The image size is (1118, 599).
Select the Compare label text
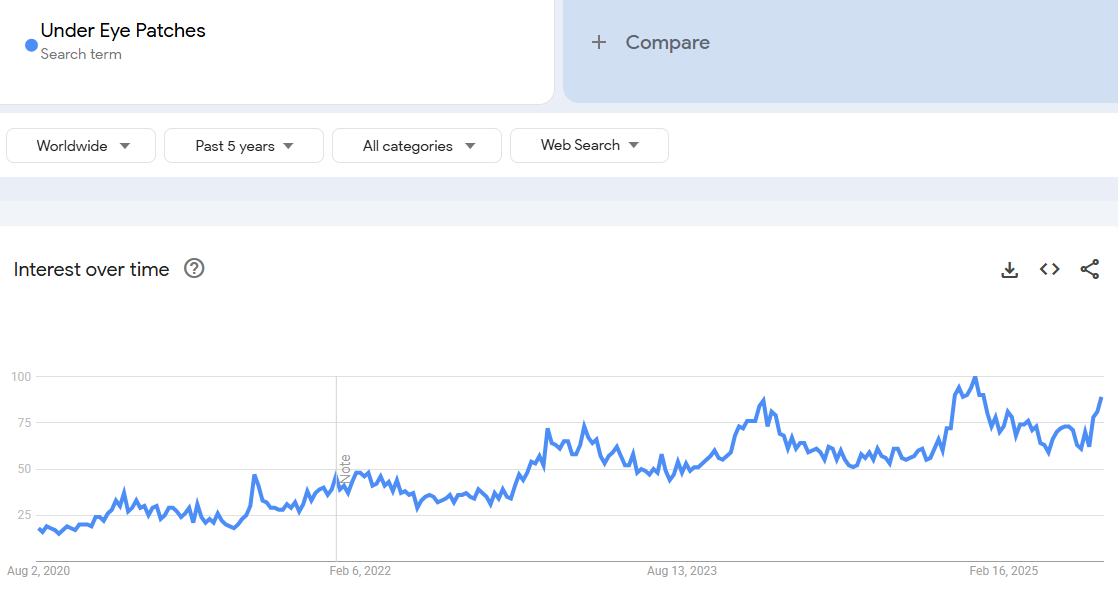click(x=667, y=42)
